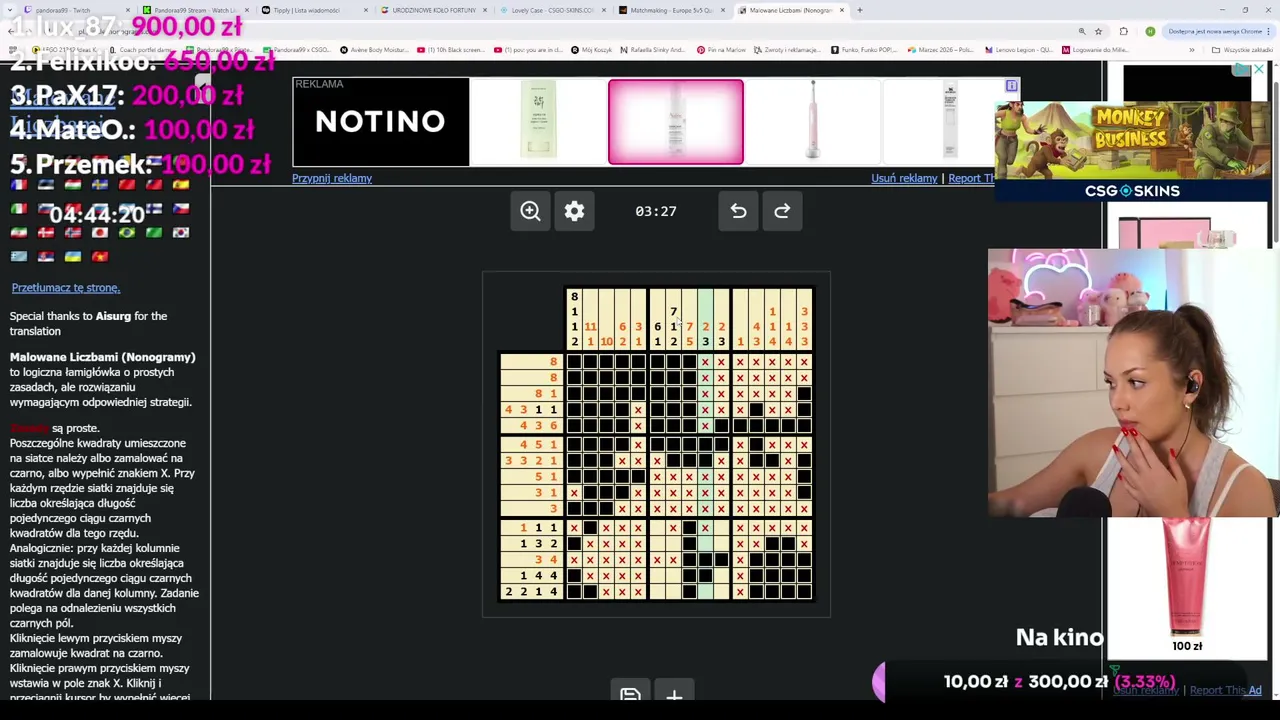
Task: Click the plus icon below the puzzle
Action: coord(674,694)
